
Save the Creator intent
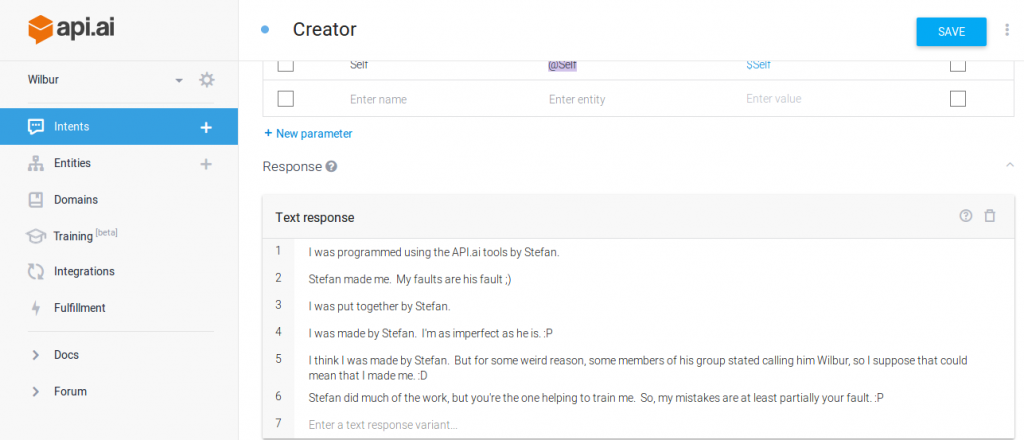[951, 32]
